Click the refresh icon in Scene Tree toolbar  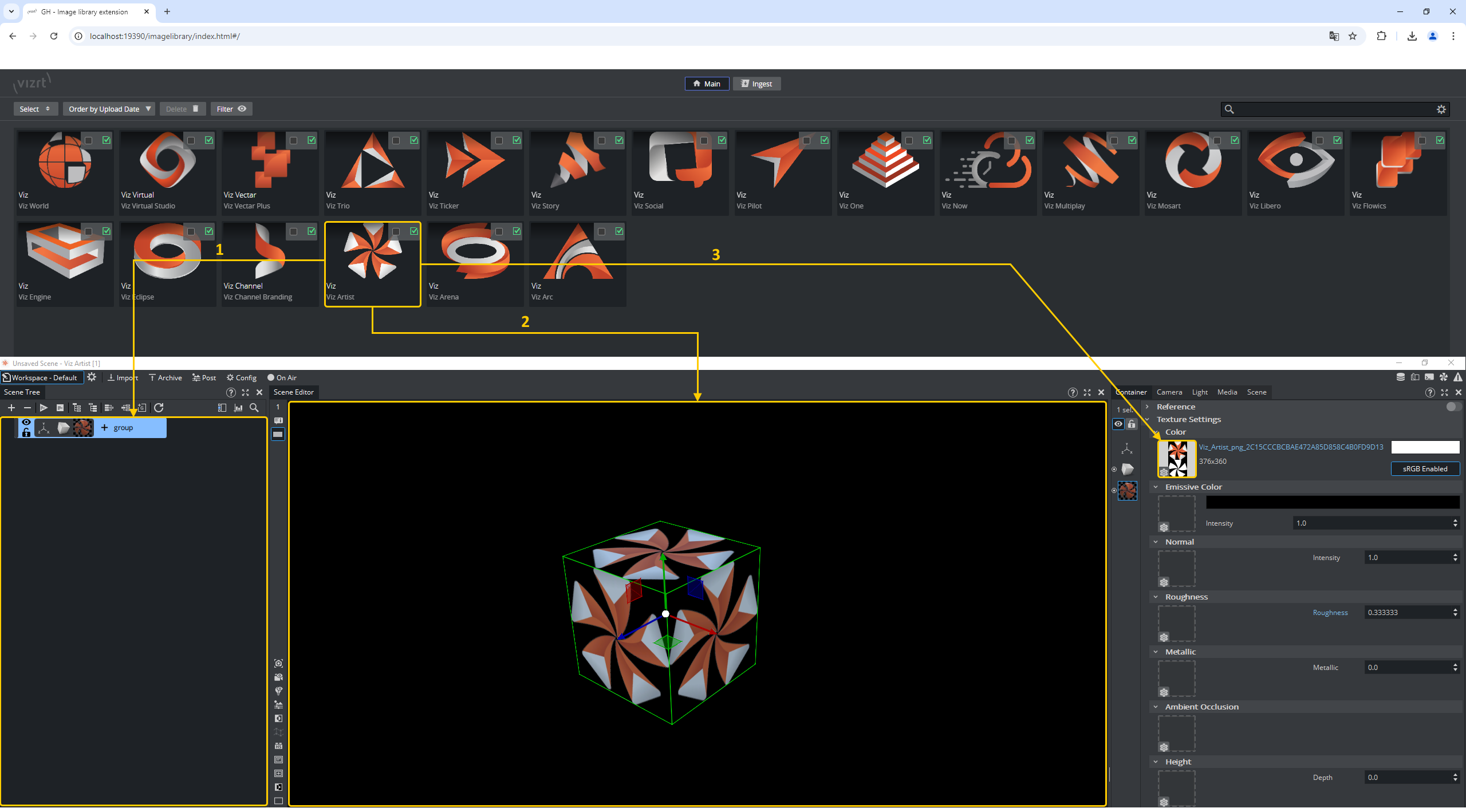coord(159,408)
